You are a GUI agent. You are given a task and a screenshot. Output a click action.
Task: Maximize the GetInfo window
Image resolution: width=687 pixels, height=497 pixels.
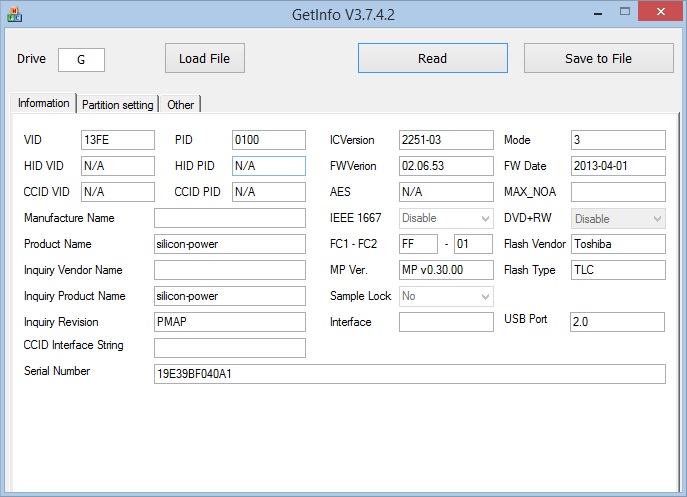(x=625, y=12)
